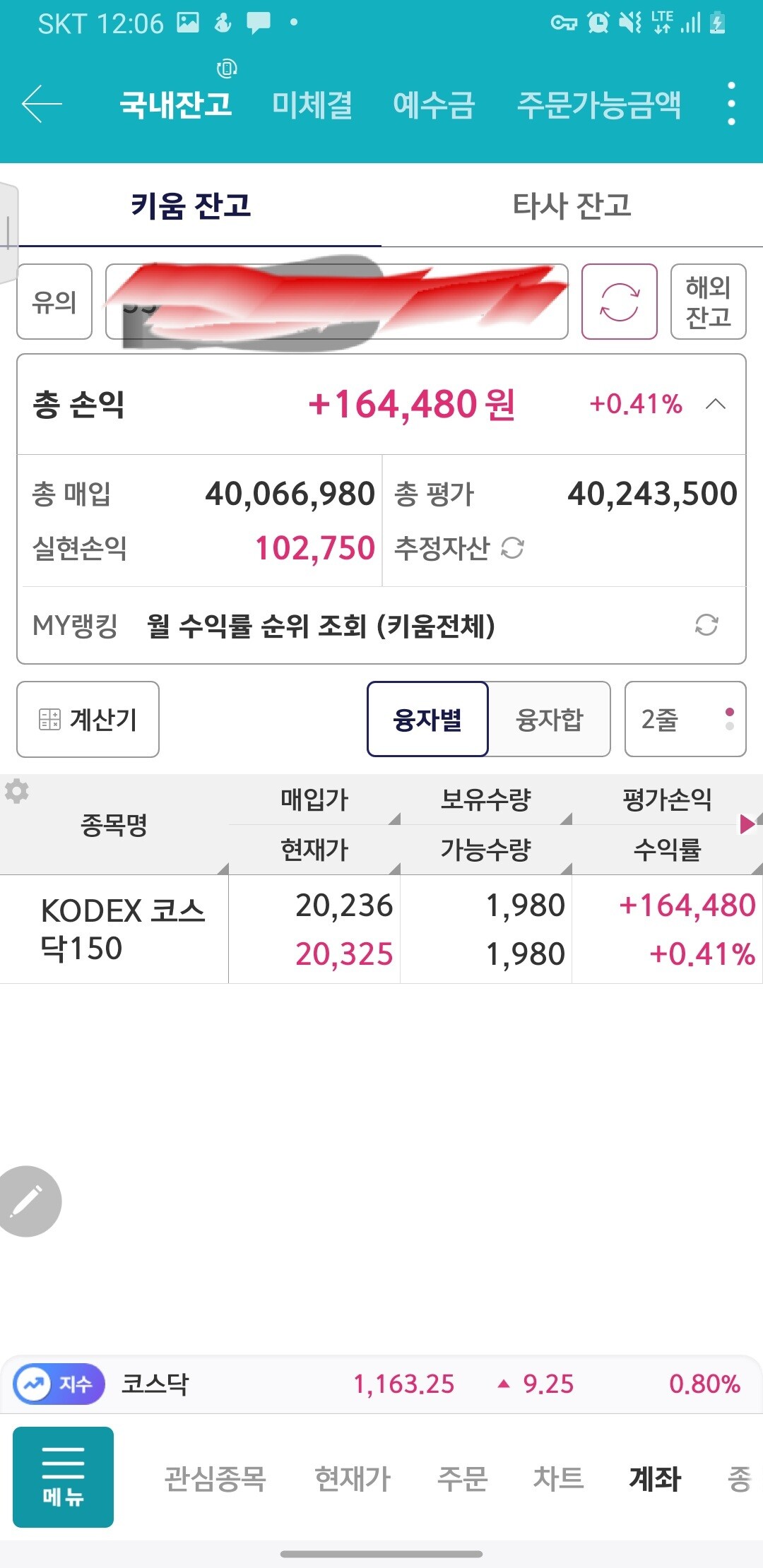The image size is (763, 1568).
Task: Open the account number selector
Action: [x=336, y=302]
